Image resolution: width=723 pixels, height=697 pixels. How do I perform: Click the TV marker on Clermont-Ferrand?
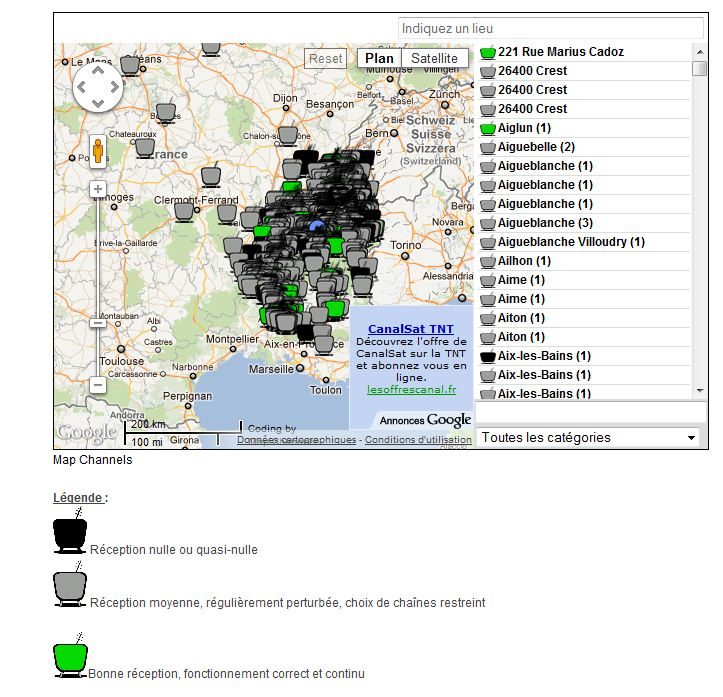click(184, 210)
